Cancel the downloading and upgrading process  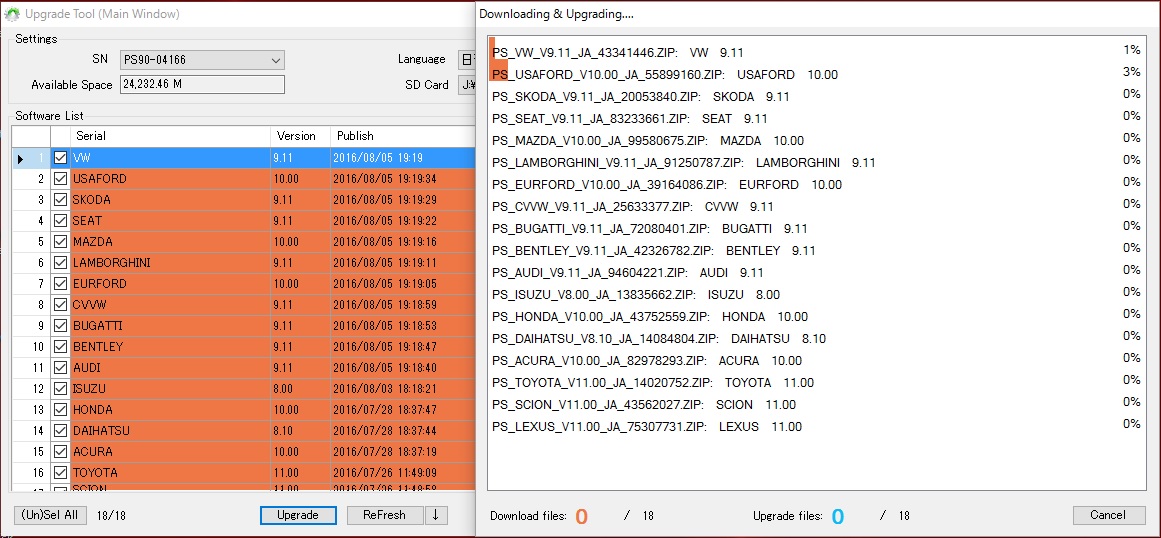pyautogui.click(x=1108, y=515)
